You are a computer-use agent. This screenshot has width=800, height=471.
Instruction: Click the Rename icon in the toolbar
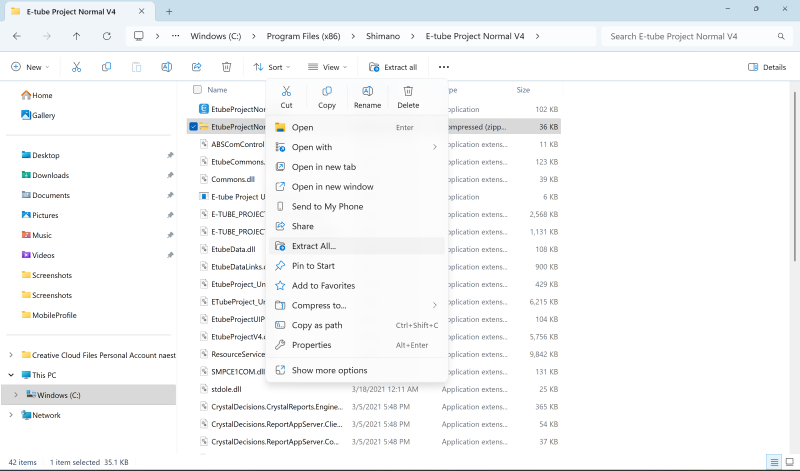point(166,67)
